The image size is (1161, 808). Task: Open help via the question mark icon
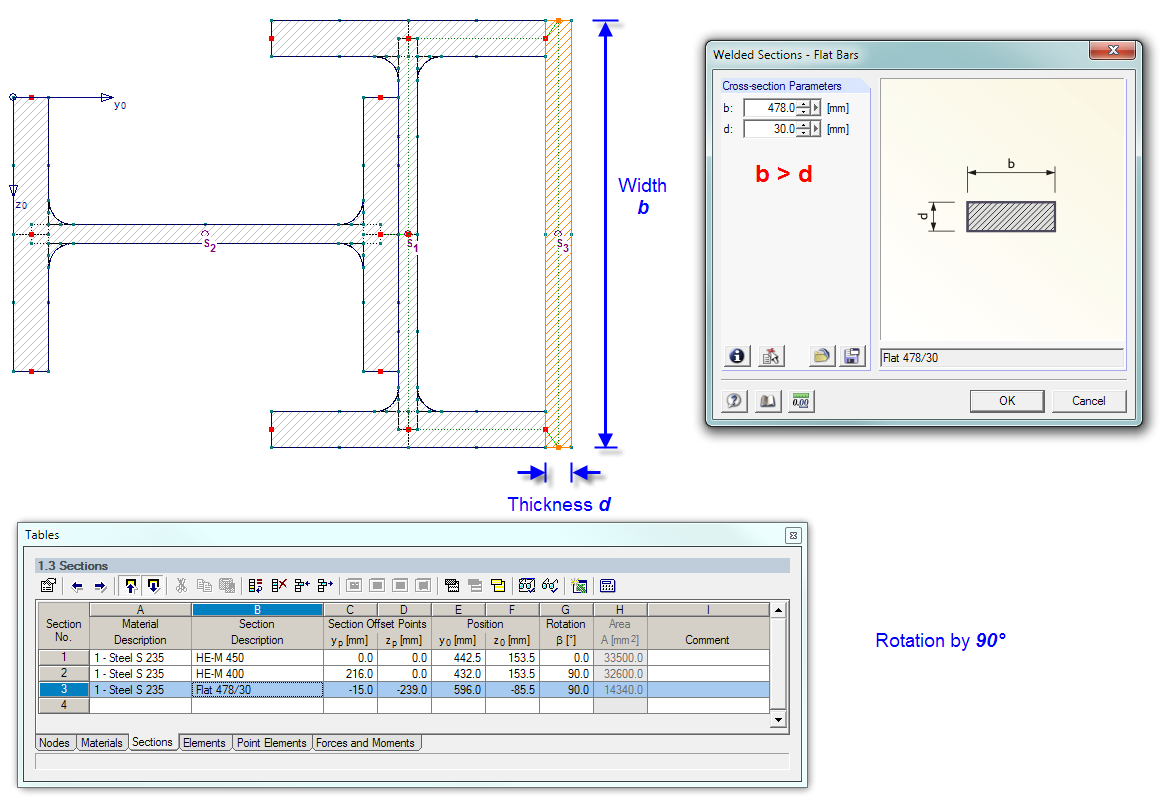[733, 401]
